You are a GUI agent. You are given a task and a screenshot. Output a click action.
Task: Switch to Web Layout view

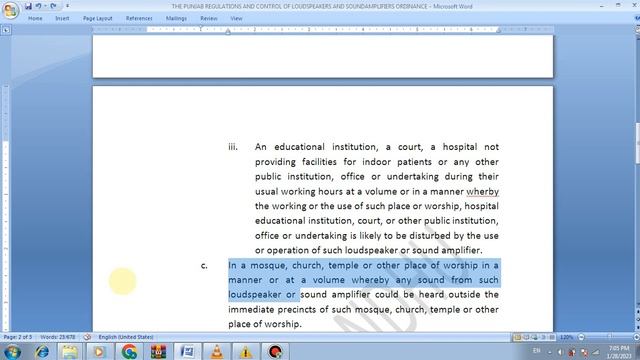(535, 337)
